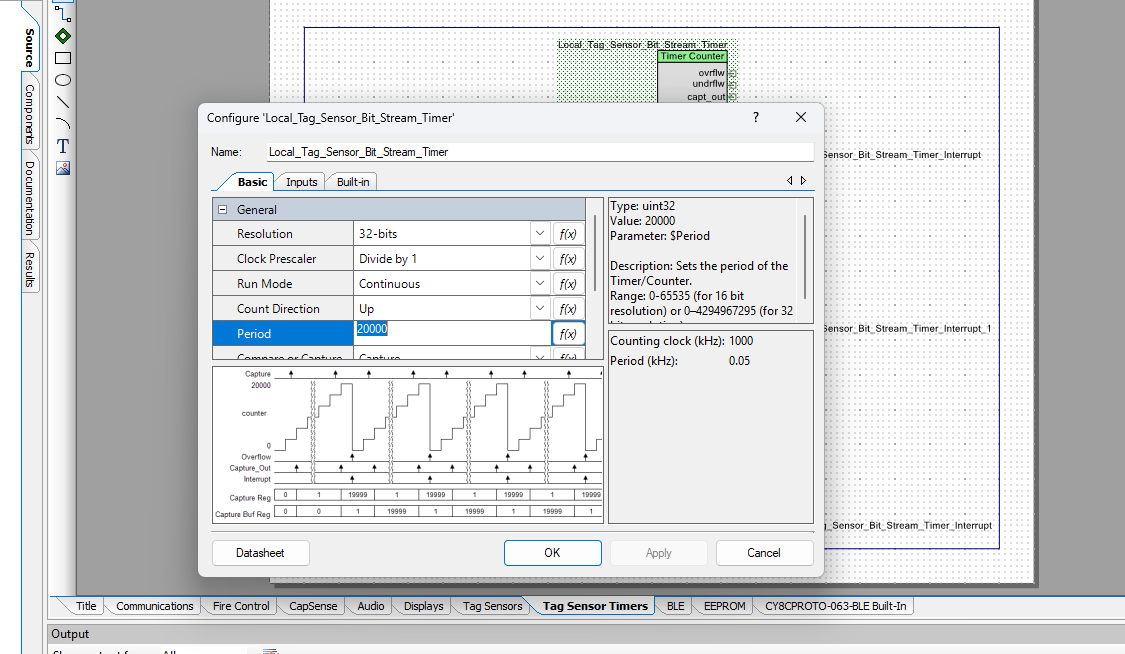The height and width of the screenshot is (654, 1125).
Task: Open the Resolution dropdown
Action: click(540, 234)
